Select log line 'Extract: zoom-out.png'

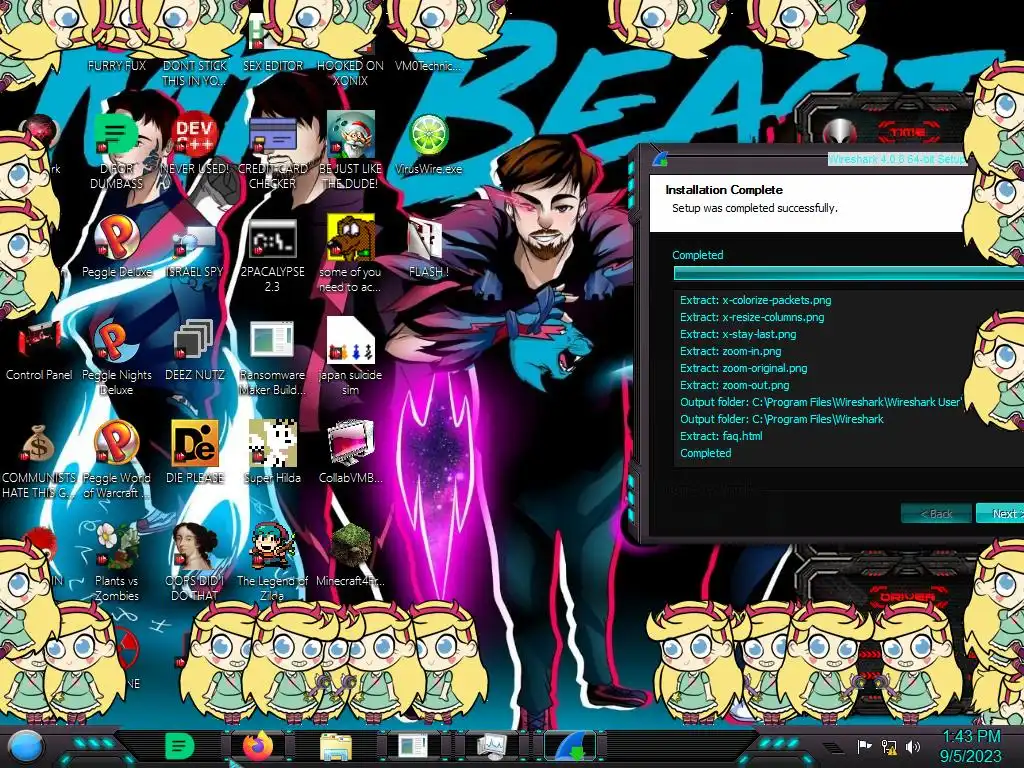734,385
